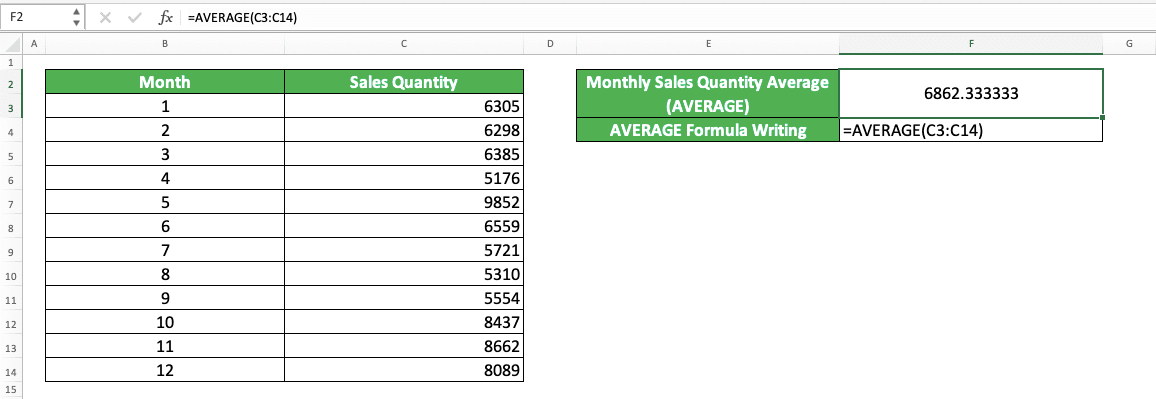This screenshot has height=399, width=1156.
Task: Select row 7 header
Action: click(11, 202)
